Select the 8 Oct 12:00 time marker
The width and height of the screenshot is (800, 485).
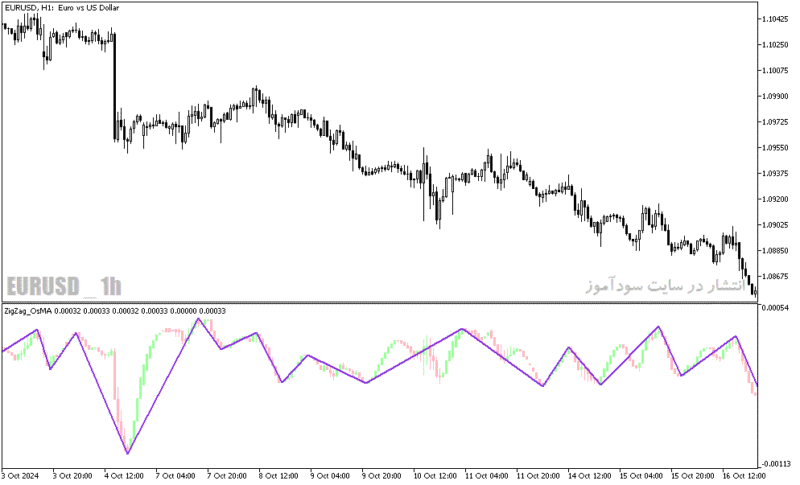point(279,476)
